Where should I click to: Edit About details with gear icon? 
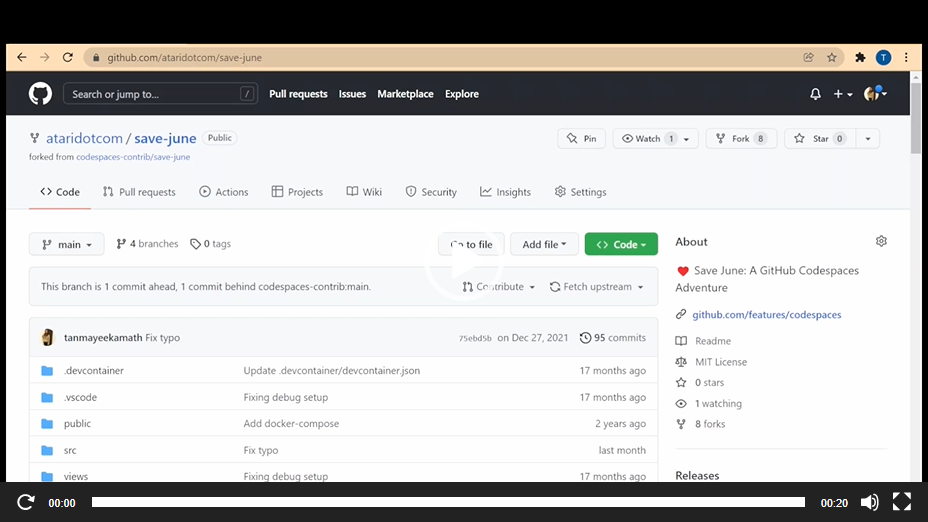pos(881,241)
